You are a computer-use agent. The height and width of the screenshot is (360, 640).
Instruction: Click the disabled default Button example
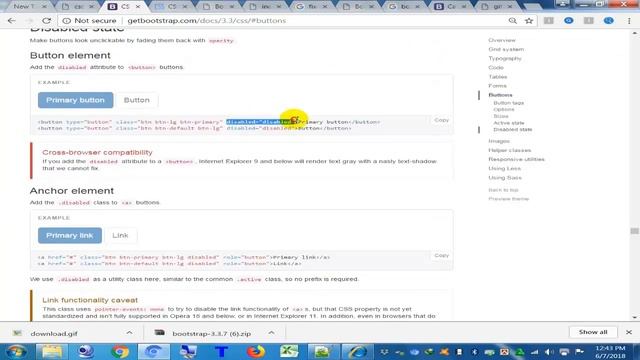137,100
